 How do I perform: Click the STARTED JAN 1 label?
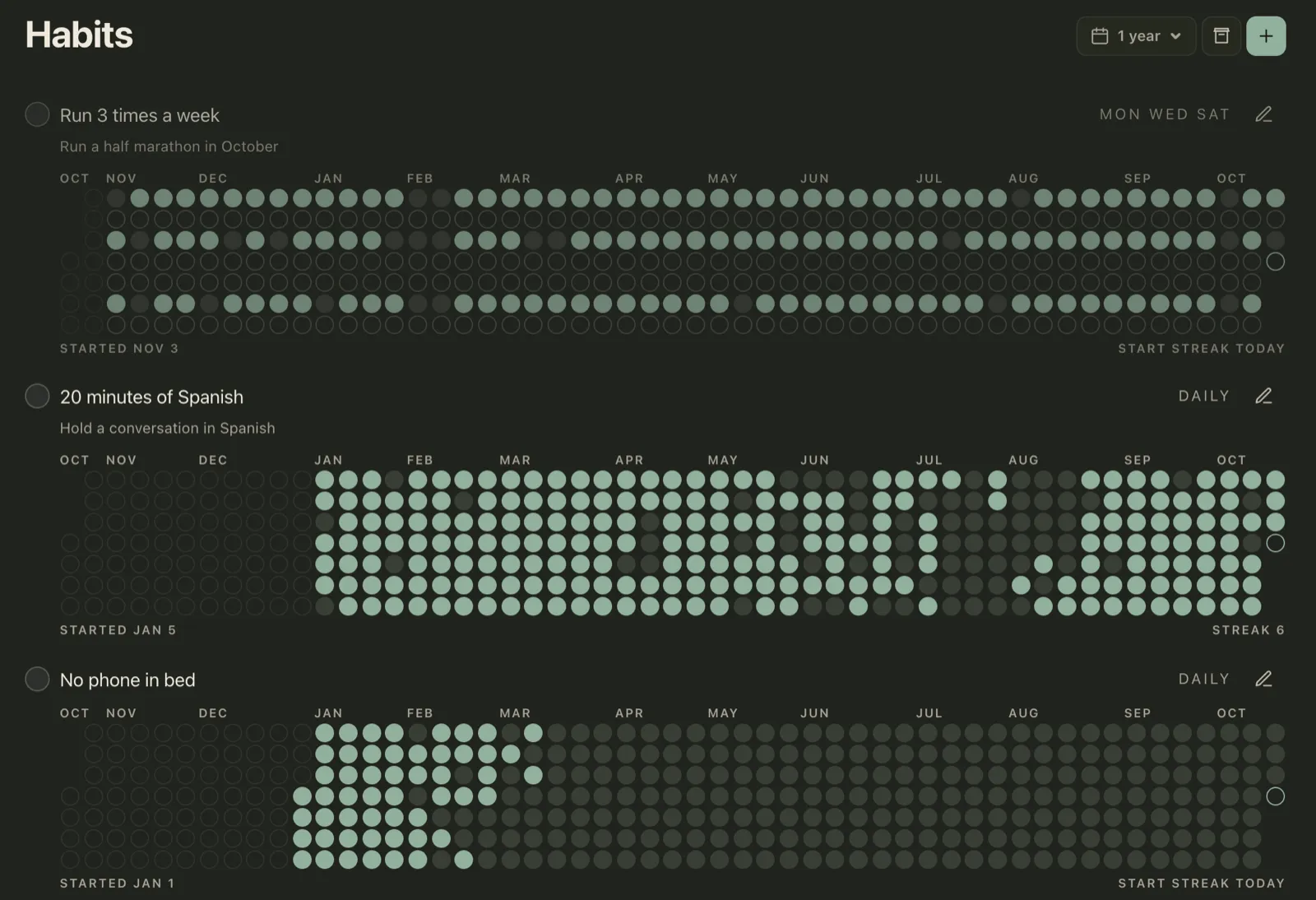coord(118,884)
